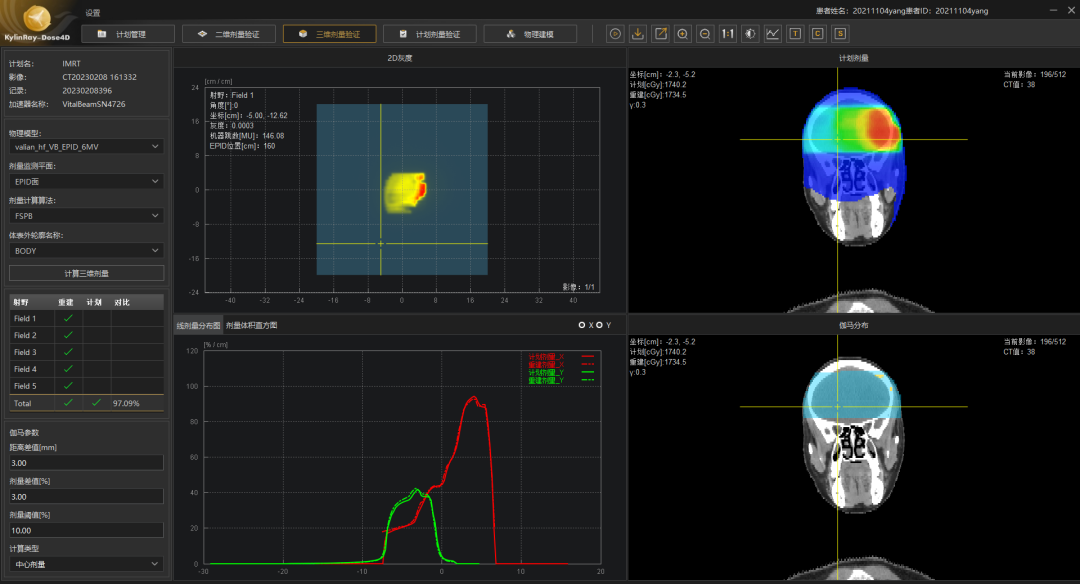The height and width of the screenshot is (584, 1080).
Task: Click the 计算三维剂量 button
Action: pos(86,273)
